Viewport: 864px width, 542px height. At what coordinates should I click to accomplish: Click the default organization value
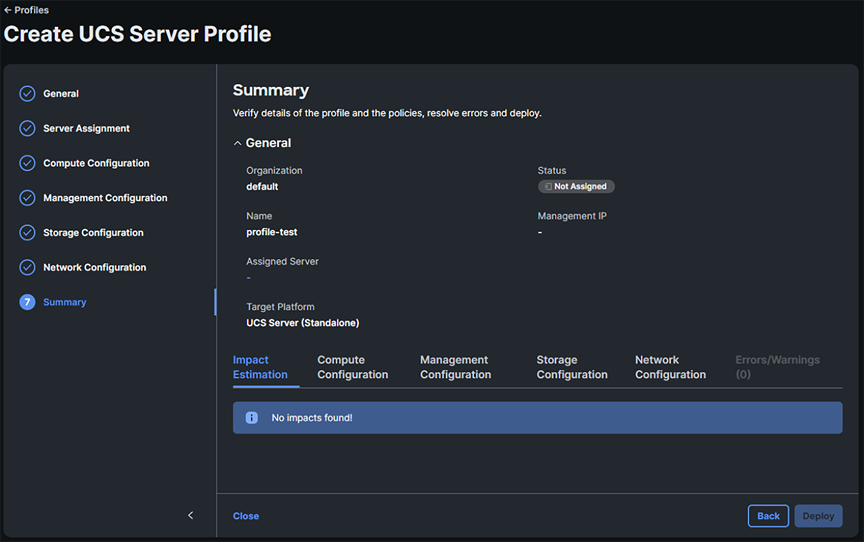pos(262,187)
